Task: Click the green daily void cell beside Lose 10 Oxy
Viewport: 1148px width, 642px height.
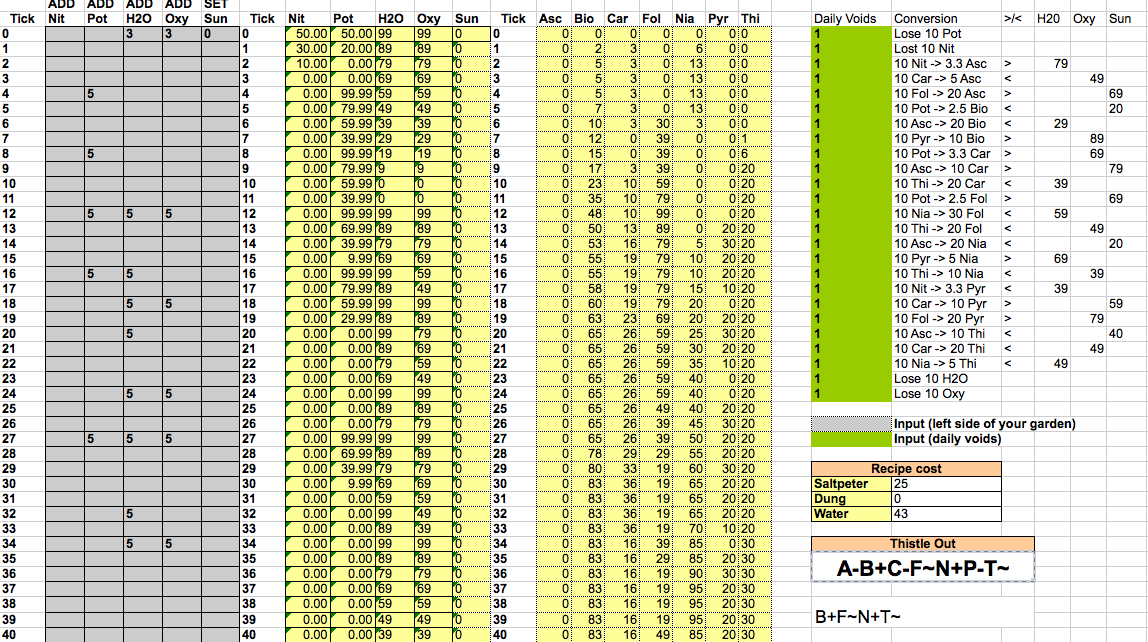Action: (851, 394)
